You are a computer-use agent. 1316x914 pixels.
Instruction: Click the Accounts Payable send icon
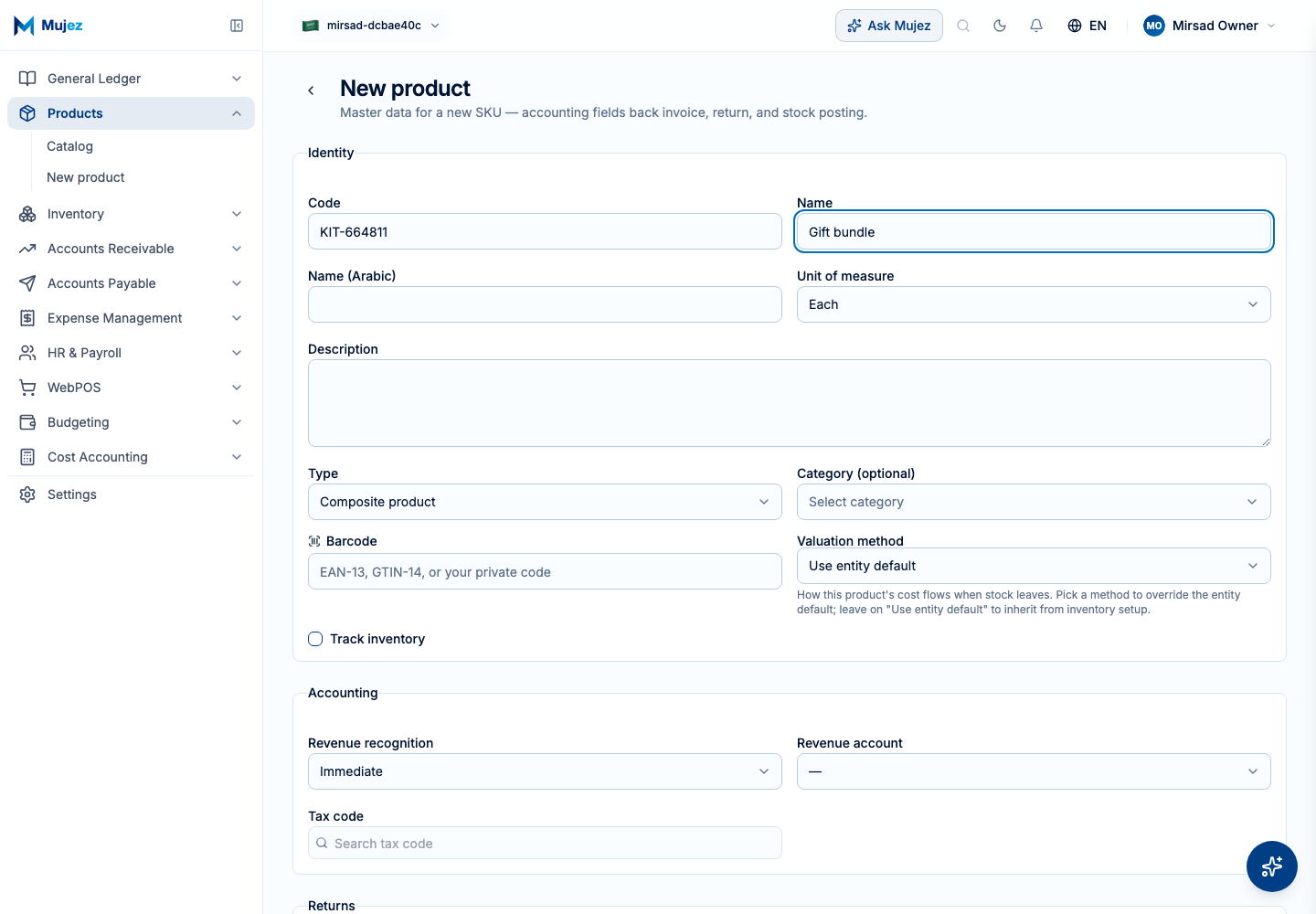(x=27, y=283)
